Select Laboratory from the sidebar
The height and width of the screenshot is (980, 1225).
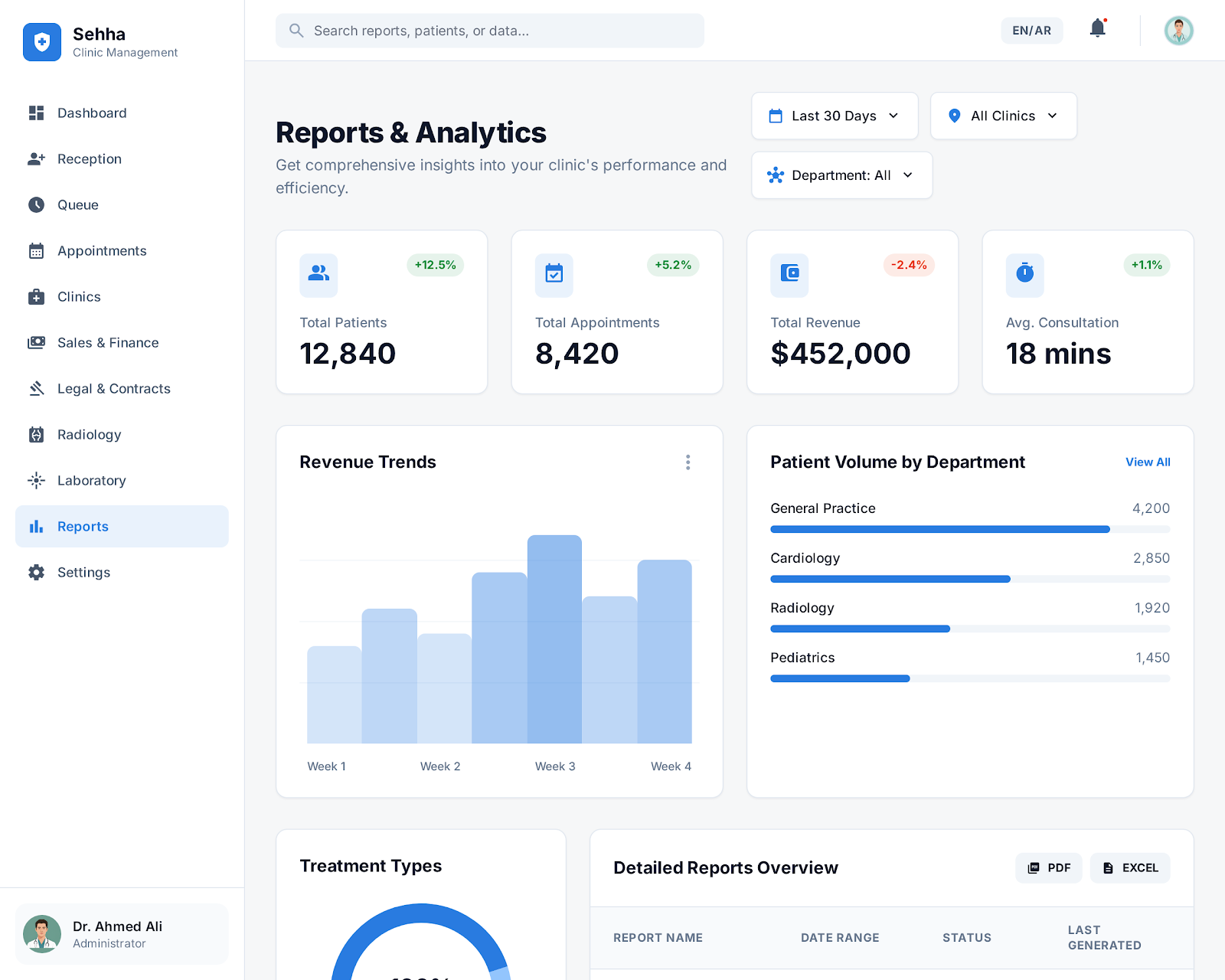(91, 481)
